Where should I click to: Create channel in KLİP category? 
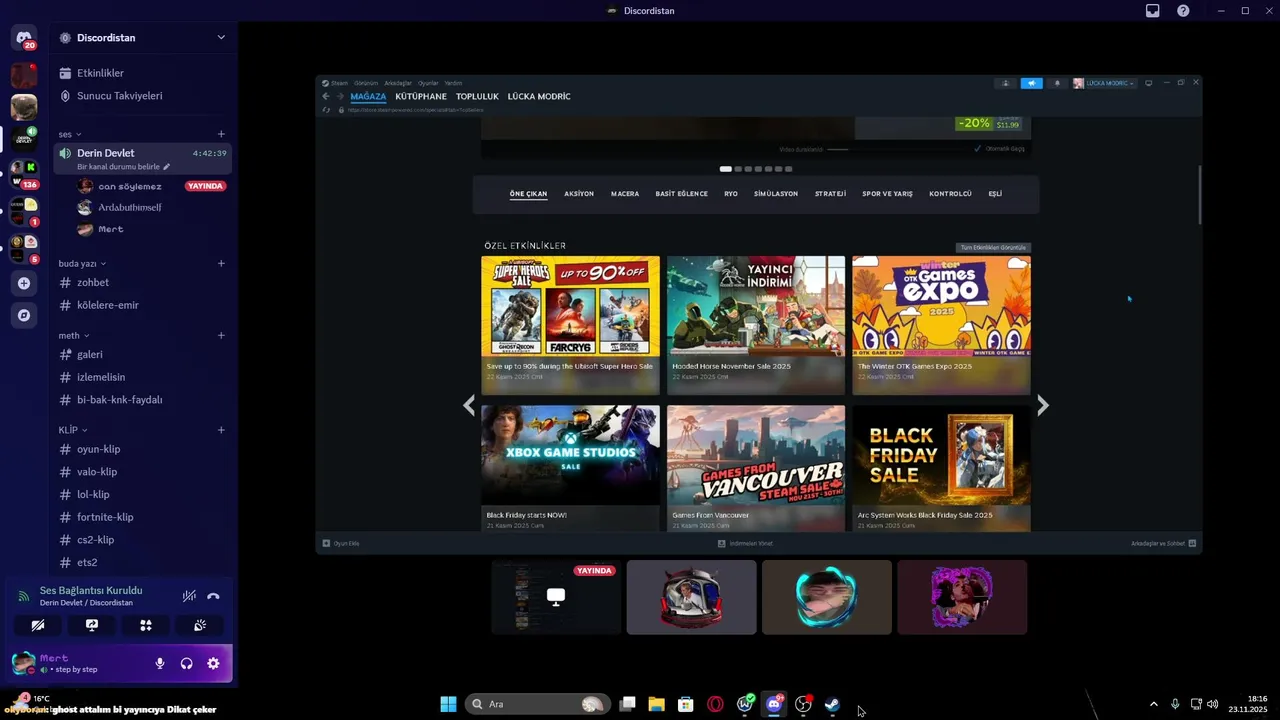pyautogui.click(x=221, y=430)
